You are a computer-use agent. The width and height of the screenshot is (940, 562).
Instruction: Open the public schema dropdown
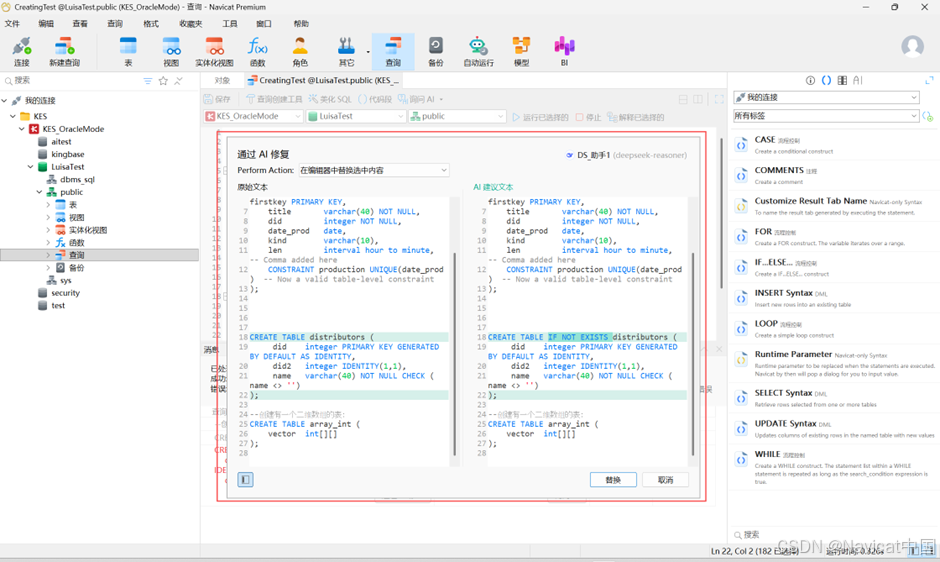pos(457,116)
